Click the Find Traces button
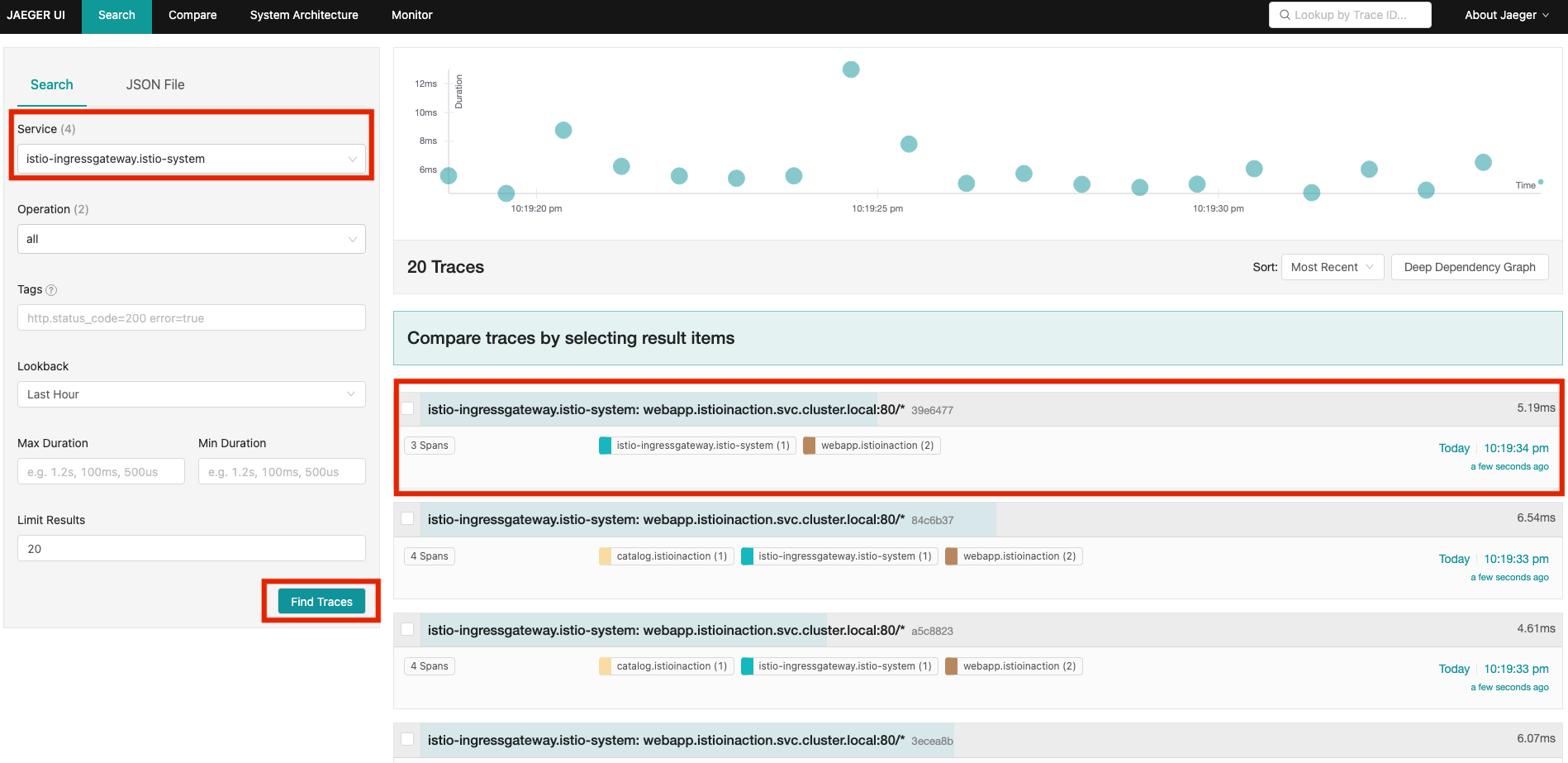The image size is (1568, 763). coord(321,602)
